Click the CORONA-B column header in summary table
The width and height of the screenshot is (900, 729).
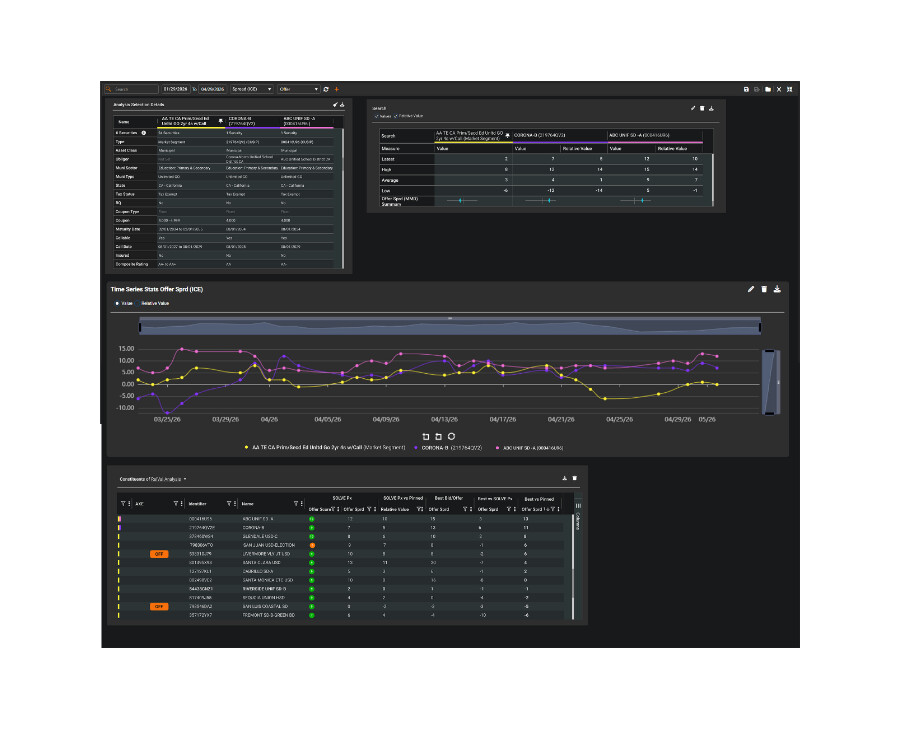click(x=560, y=135)
